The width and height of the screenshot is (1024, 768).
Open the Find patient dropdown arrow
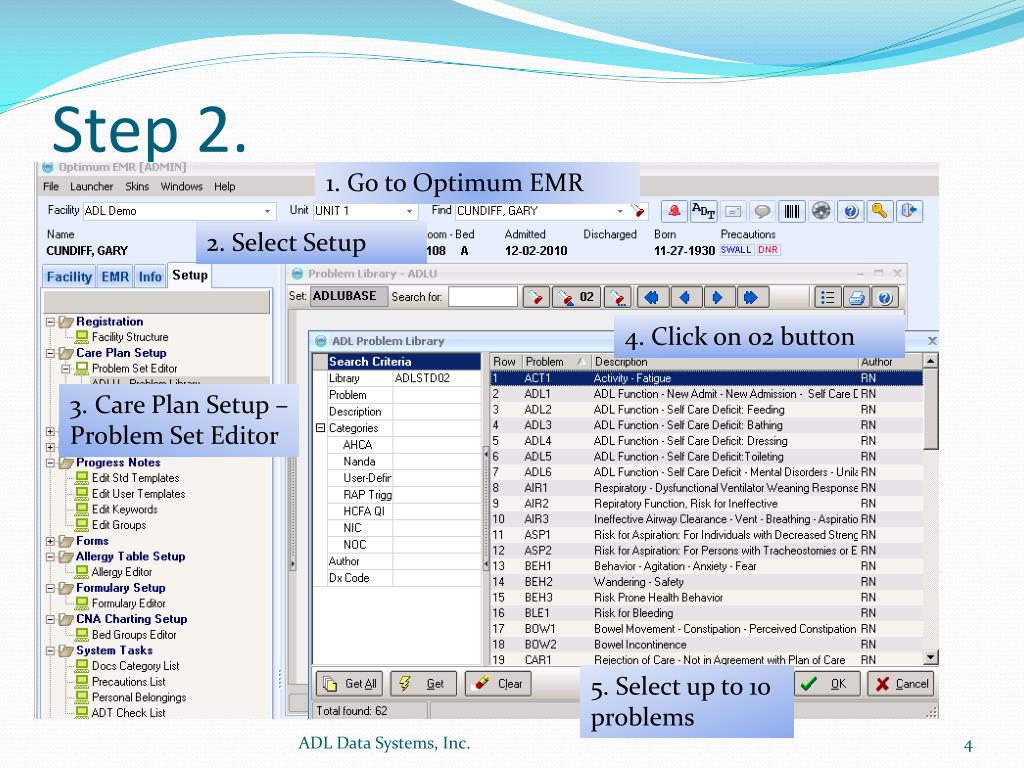620,211
